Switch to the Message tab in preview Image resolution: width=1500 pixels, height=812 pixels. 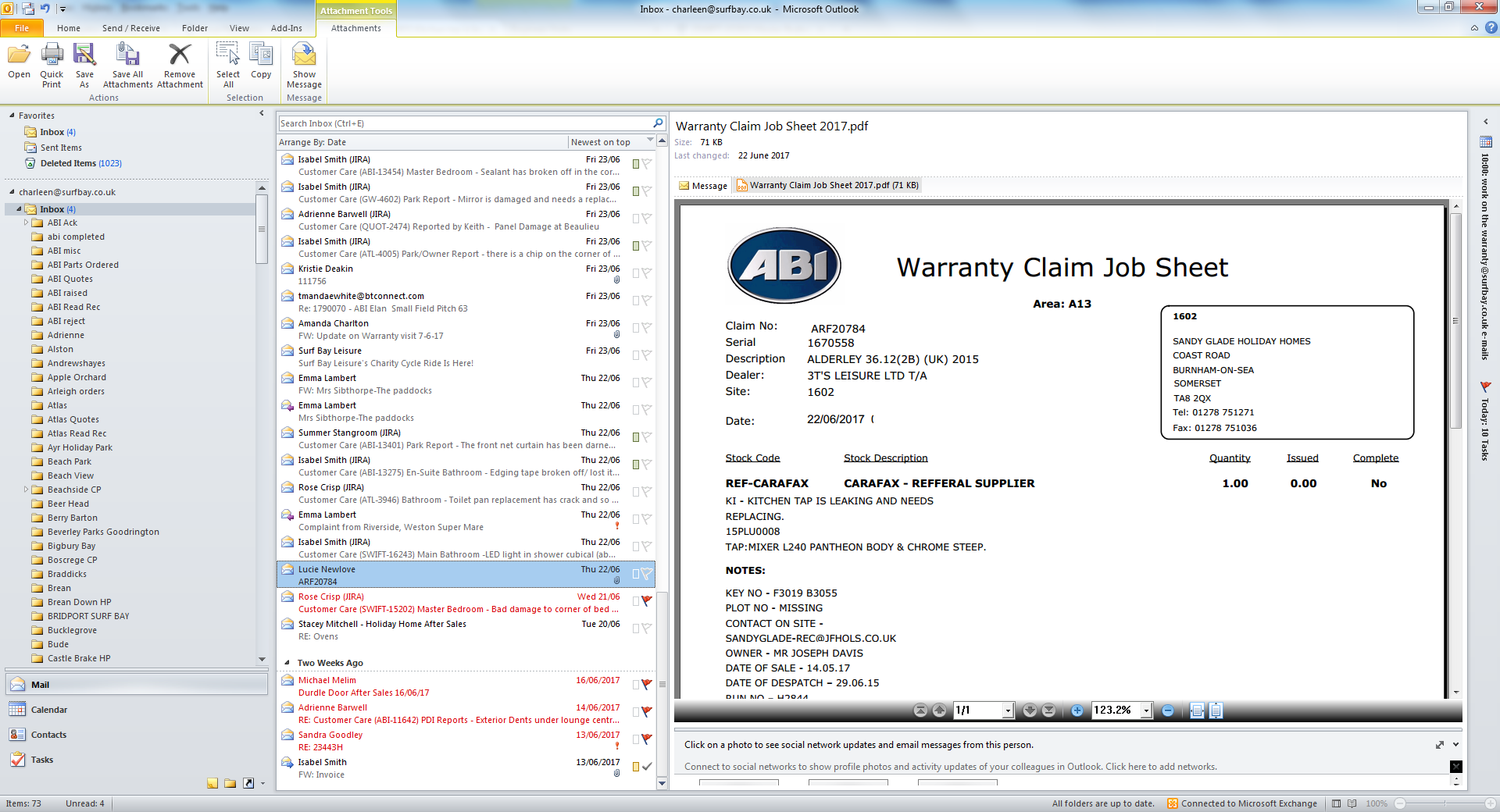(x=703, y=186)
